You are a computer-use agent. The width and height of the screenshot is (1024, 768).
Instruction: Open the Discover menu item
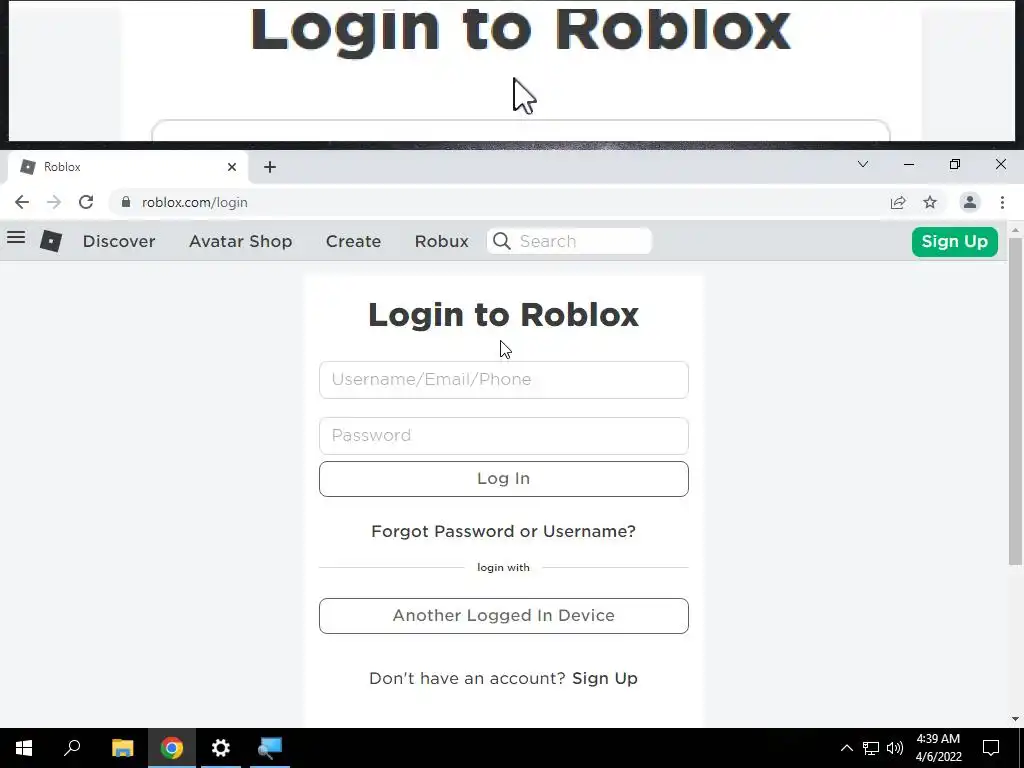point(119,242)
